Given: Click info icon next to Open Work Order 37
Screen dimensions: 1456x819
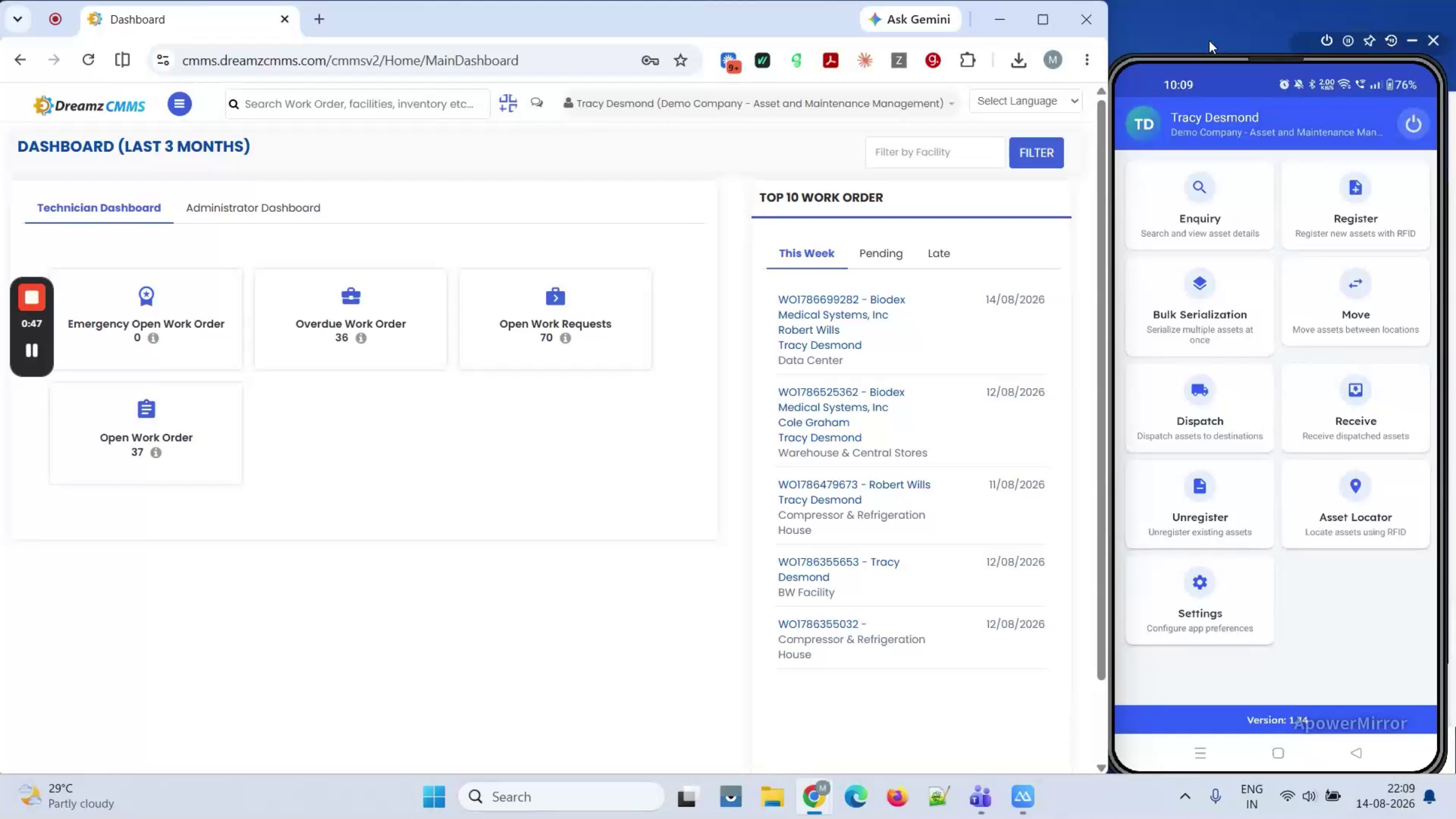Looking at the screenshot, I should (156, 453).
